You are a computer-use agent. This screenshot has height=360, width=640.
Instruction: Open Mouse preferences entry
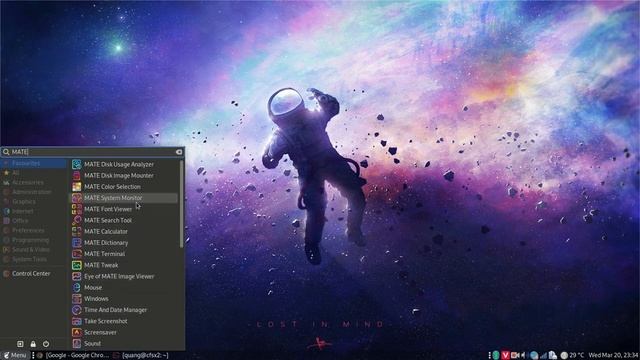[x=124, y=288]
